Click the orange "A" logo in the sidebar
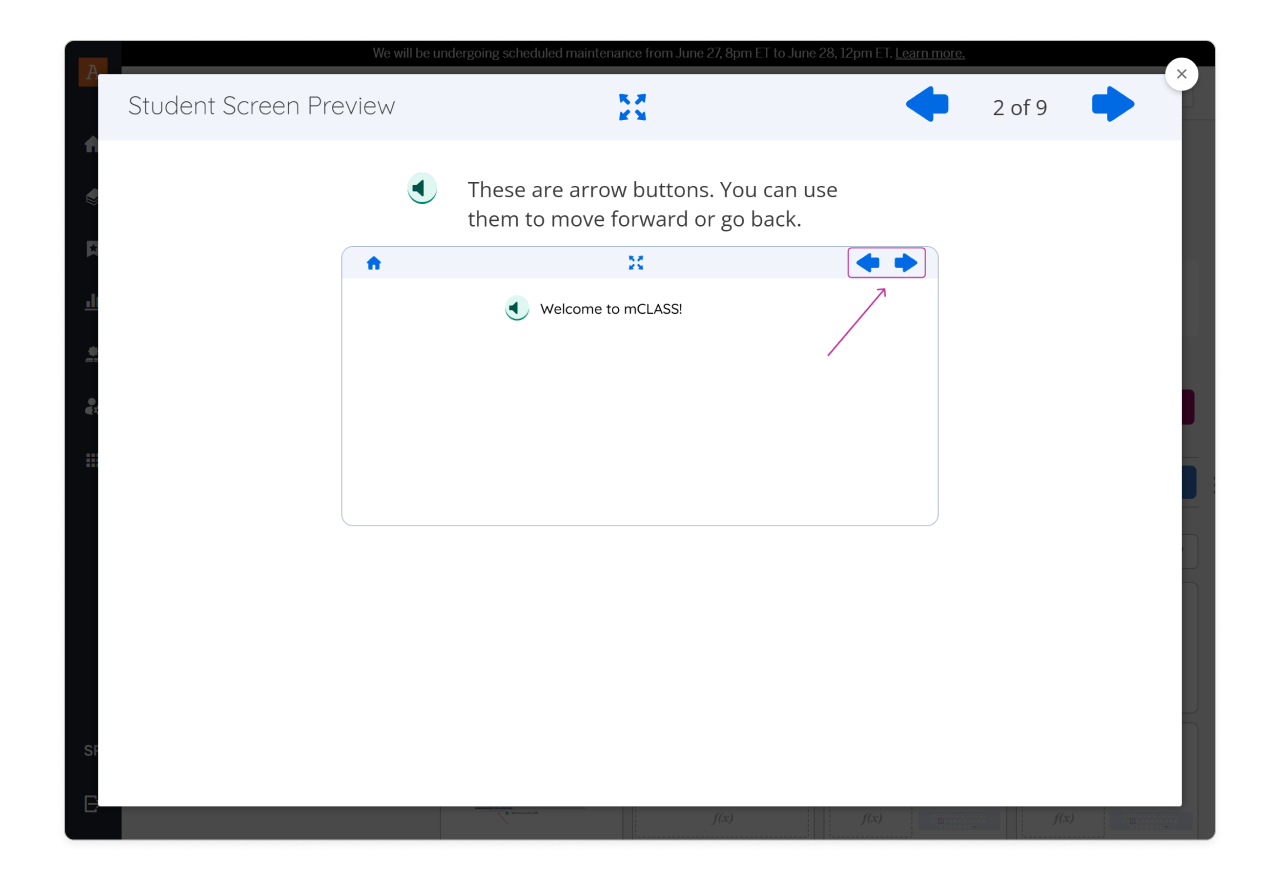The height and width of the screenshot is (876, 1280). pos(90,71)
